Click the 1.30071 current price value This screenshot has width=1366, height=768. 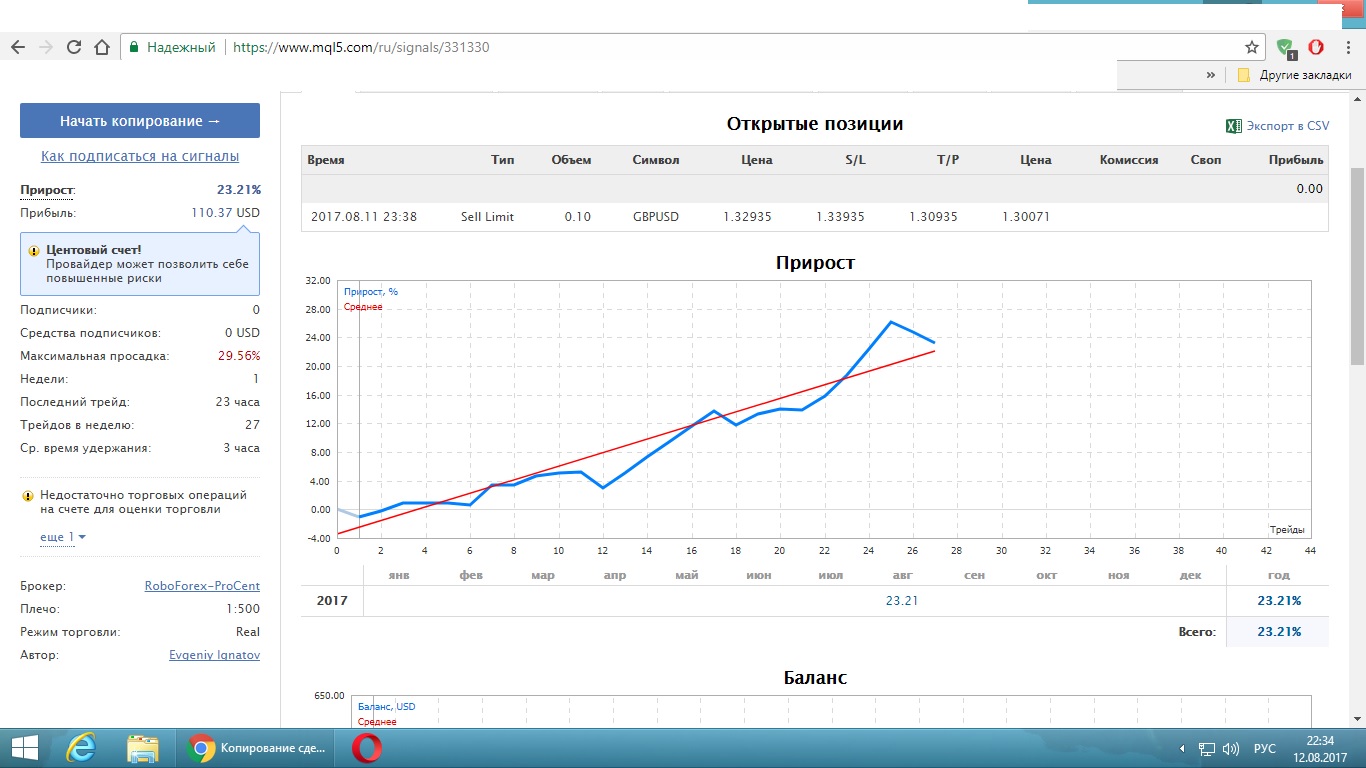point(1026,217)
